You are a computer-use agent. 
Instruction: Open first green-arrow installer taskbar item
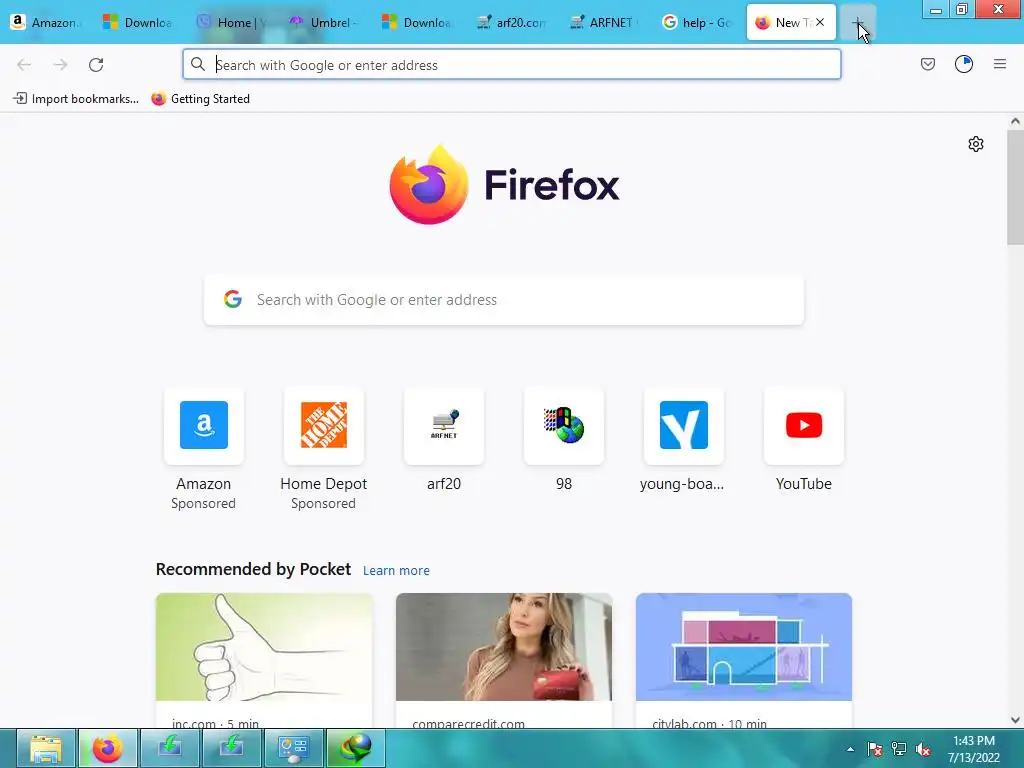tap(170, 748)
